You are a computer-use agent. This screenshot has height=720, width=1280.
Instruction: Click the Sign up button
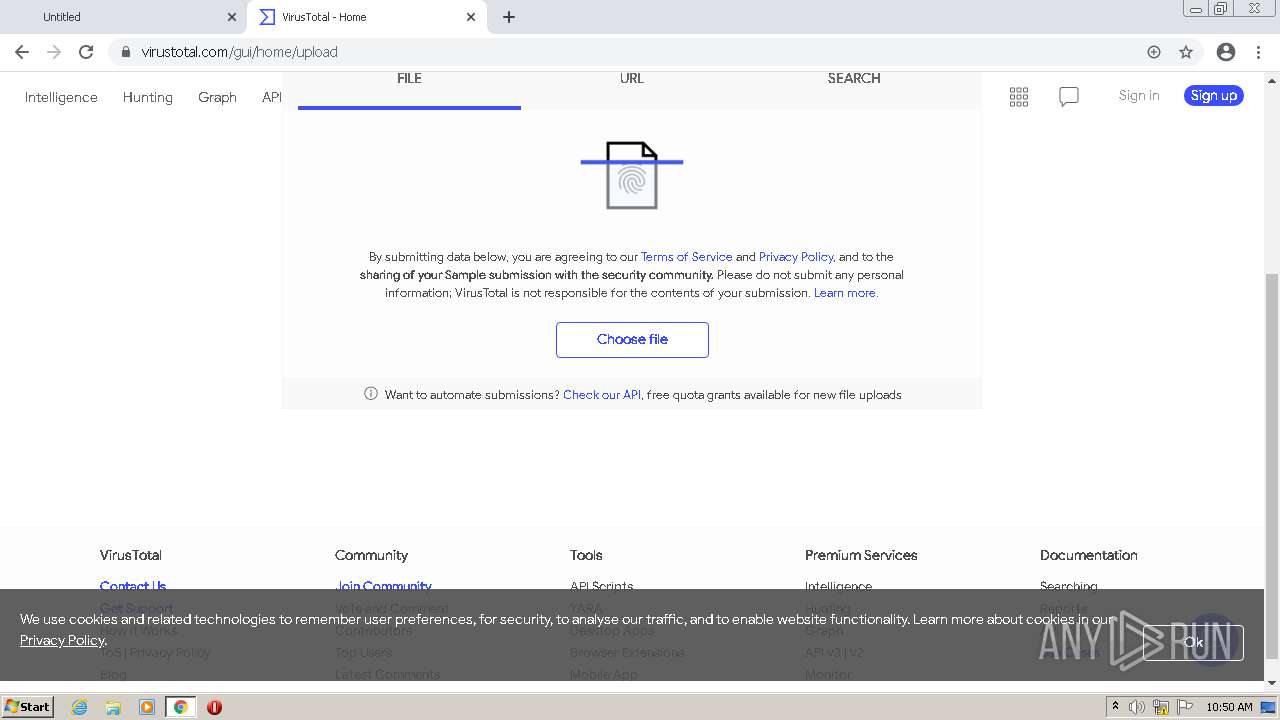(1214, 96)
